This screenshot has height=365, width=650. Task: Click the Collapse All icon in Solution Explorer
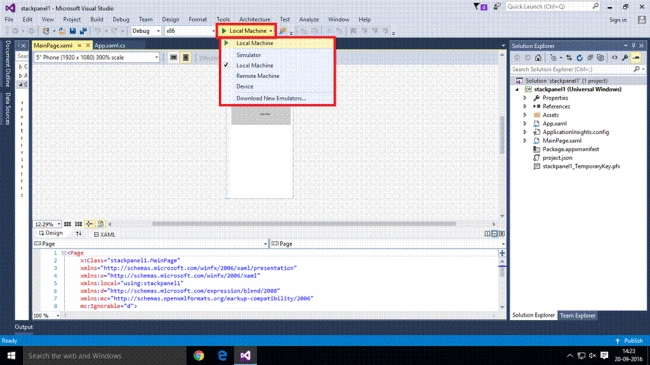pos(590,58)
